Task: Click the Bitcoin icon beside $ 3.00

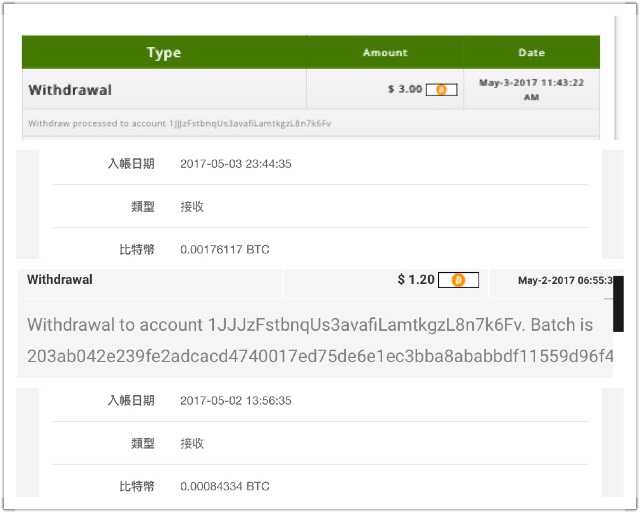Action: click(x=441, y=90)
